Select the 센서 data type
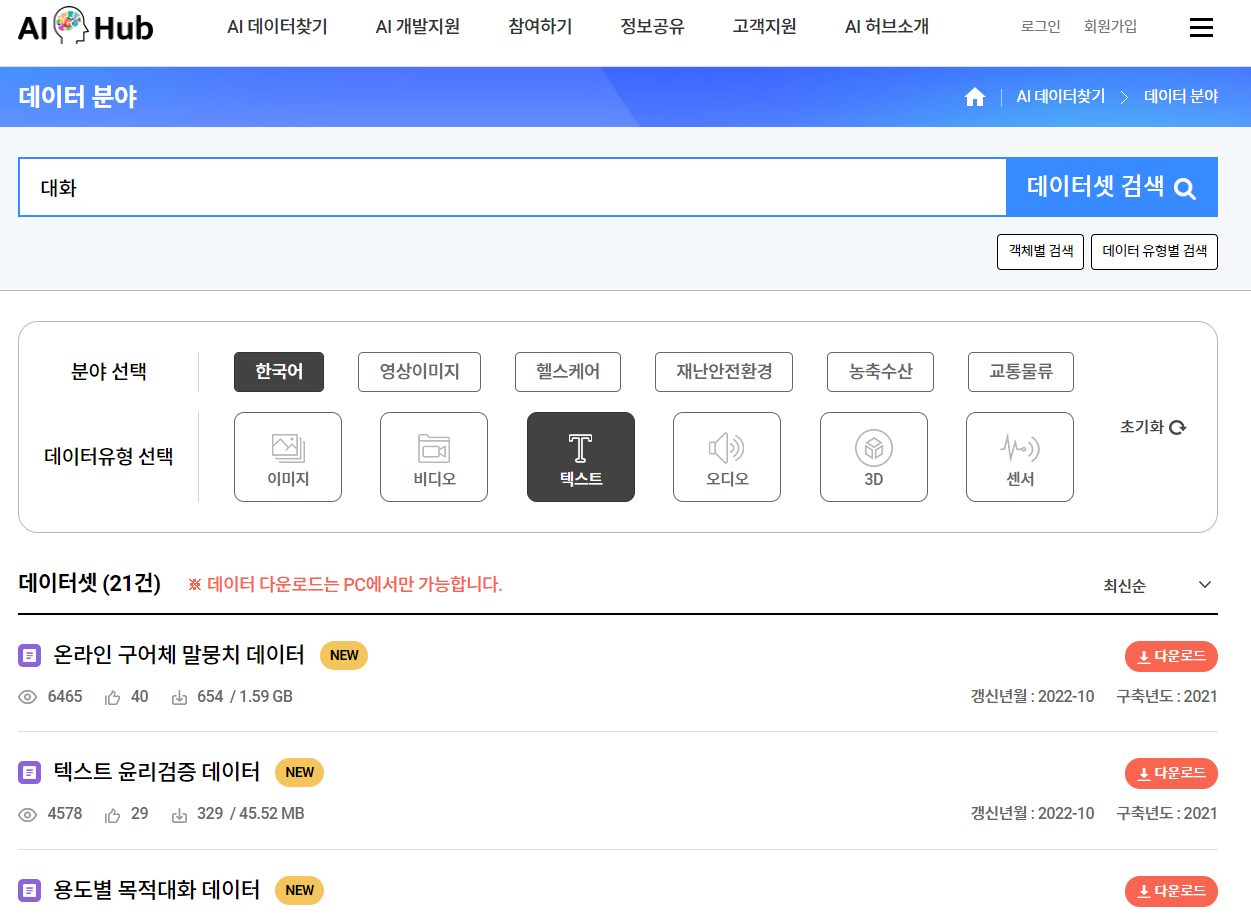1251x916 pixels. pos(1020,457)
